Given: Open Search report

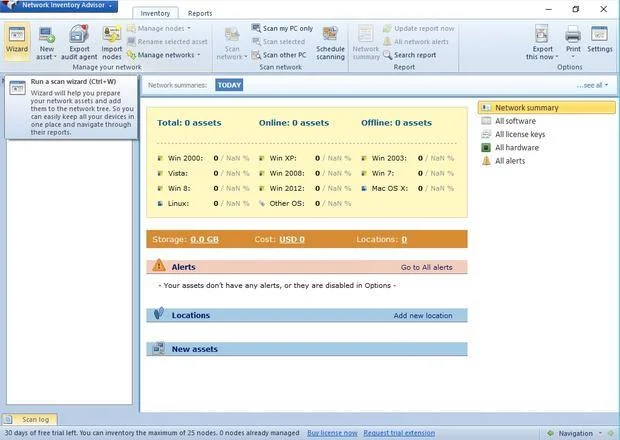Looking at the screenshot, I should pyautogui.click(x=409, y=55).
